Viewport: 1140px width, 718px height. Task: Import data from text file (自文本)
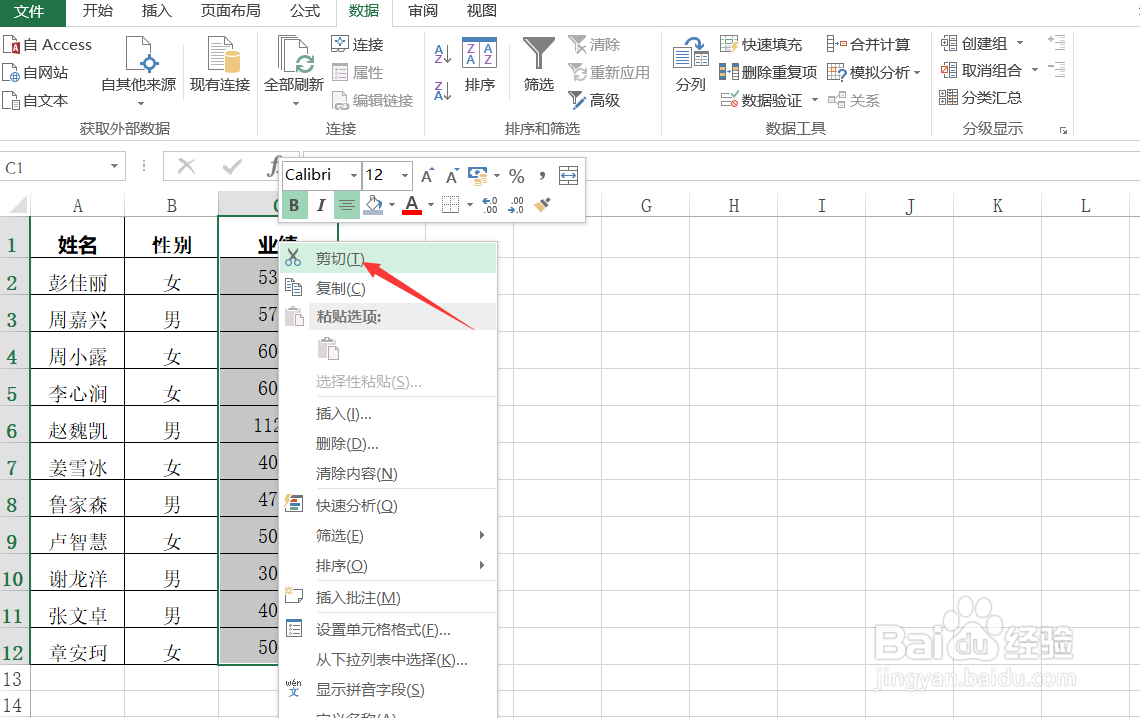click(36, 100)
